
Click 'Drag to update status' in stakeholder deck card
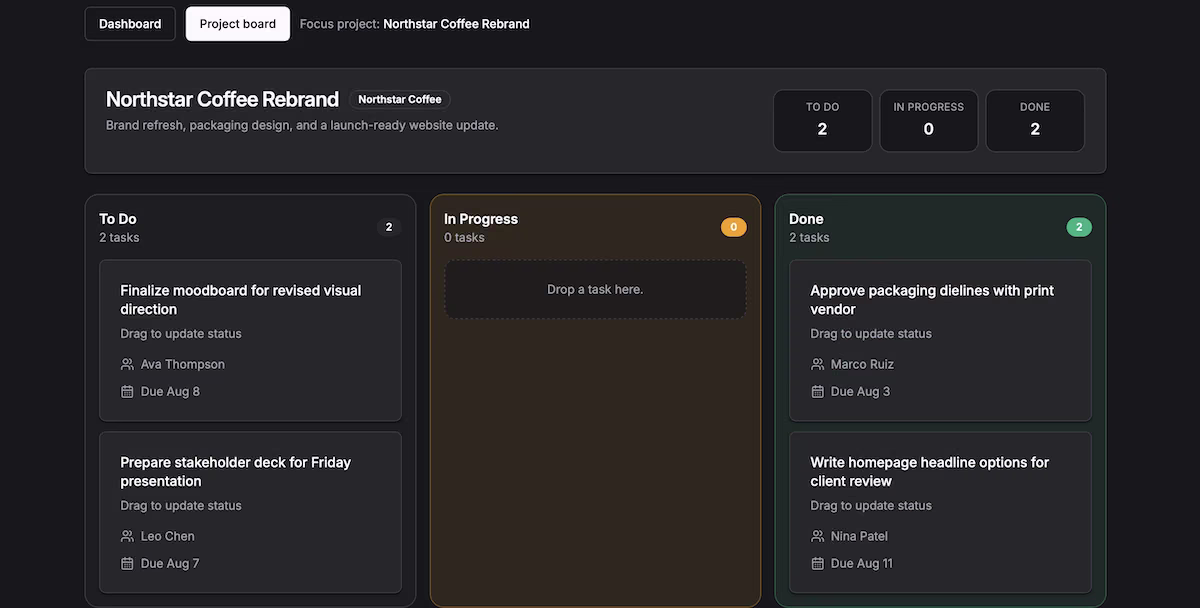point(181,505)
